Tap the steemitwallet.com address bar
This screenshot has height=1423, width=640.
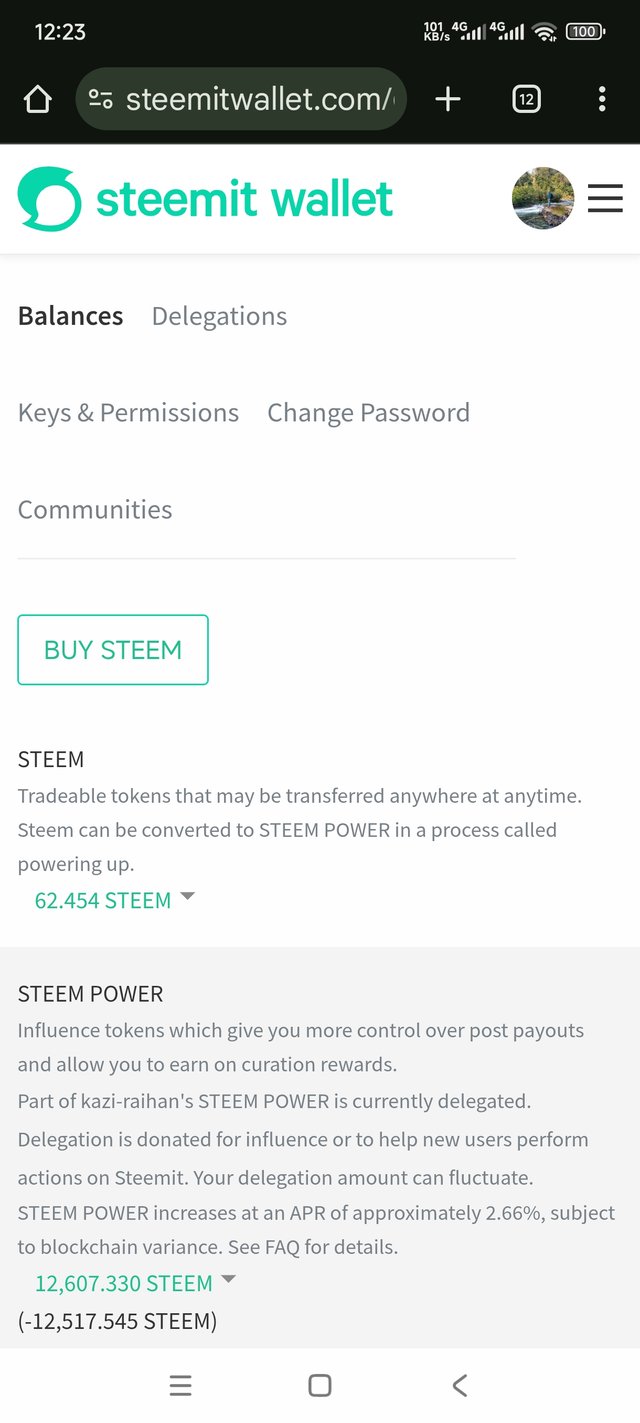point(258,99)
